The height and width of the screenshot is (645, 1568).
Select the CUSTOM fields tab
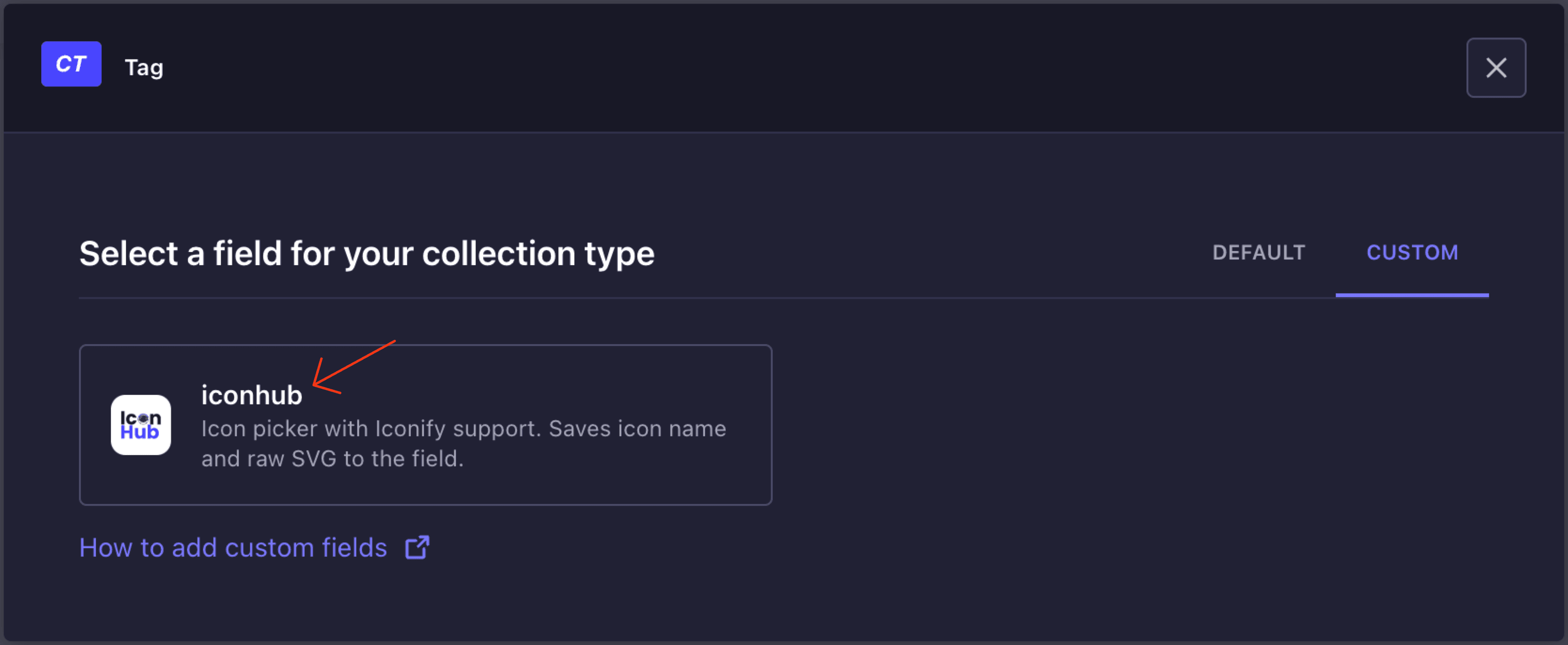tap(1412, 252)
